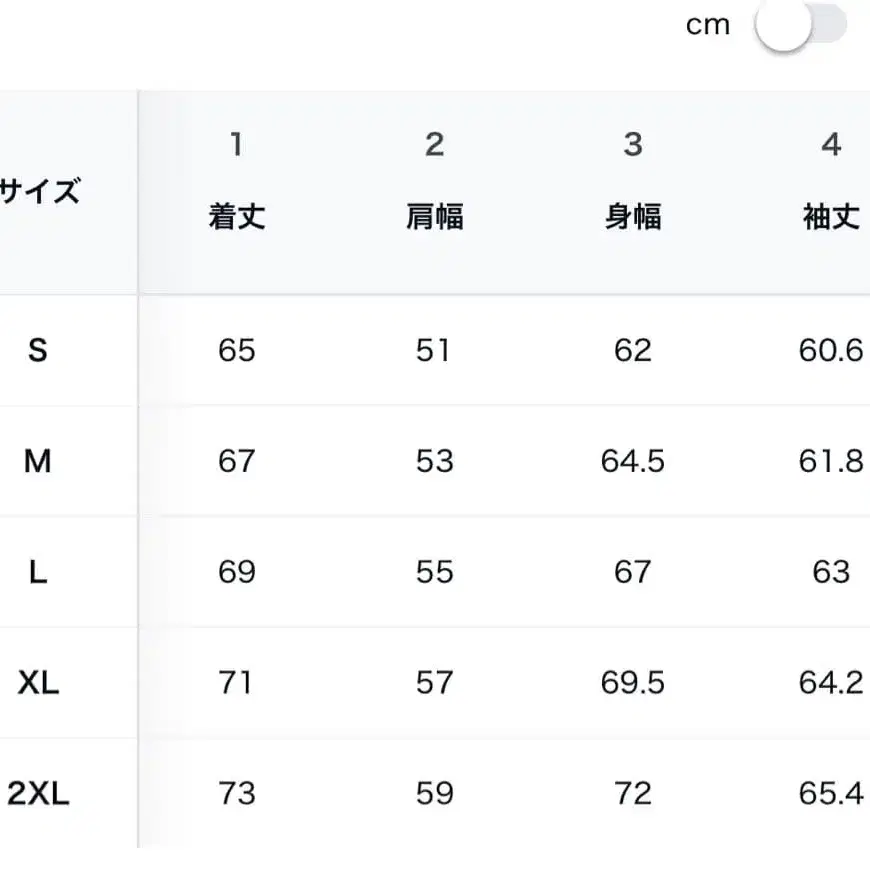Select the L size row label
Image resolution: width=870 pixels, height=870 pixels.
pyautogui.click(x=38, y=571)
